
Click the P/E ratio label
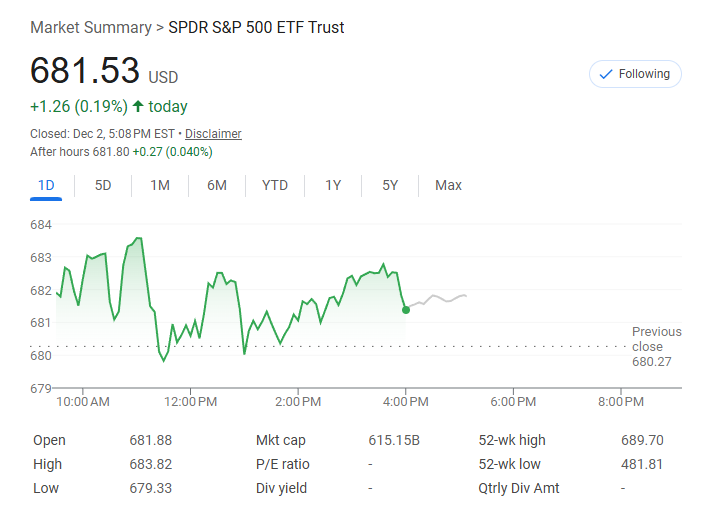click(x=283, y=464)
